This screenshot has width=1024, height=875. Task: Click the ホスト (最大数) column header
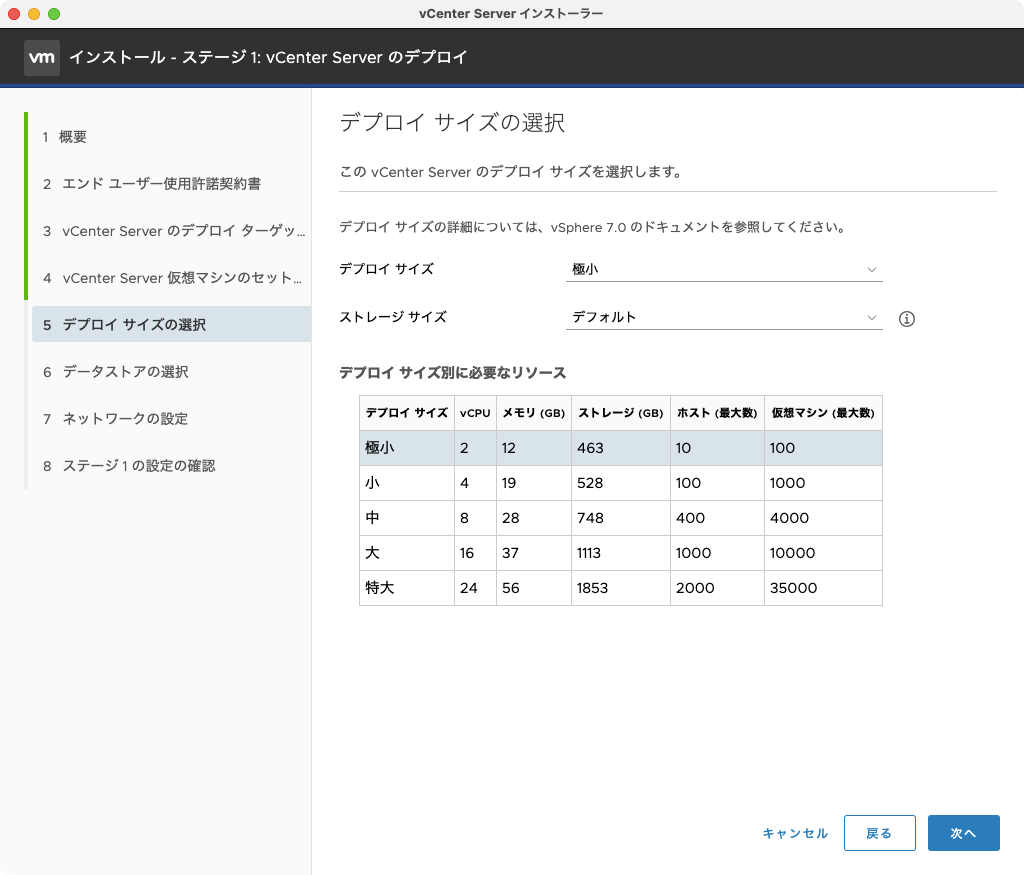[x=717, y=413]
